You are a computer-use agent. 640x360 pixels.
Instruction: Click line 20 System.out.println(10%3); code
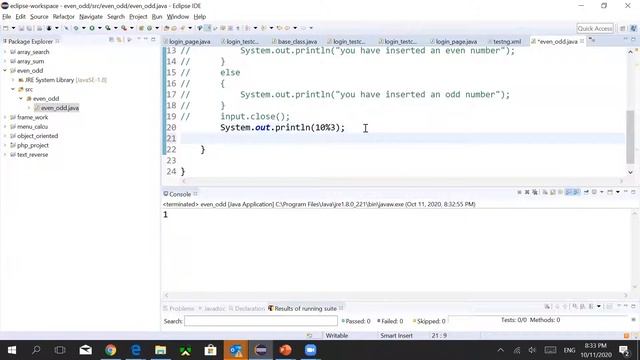point(282,127)
